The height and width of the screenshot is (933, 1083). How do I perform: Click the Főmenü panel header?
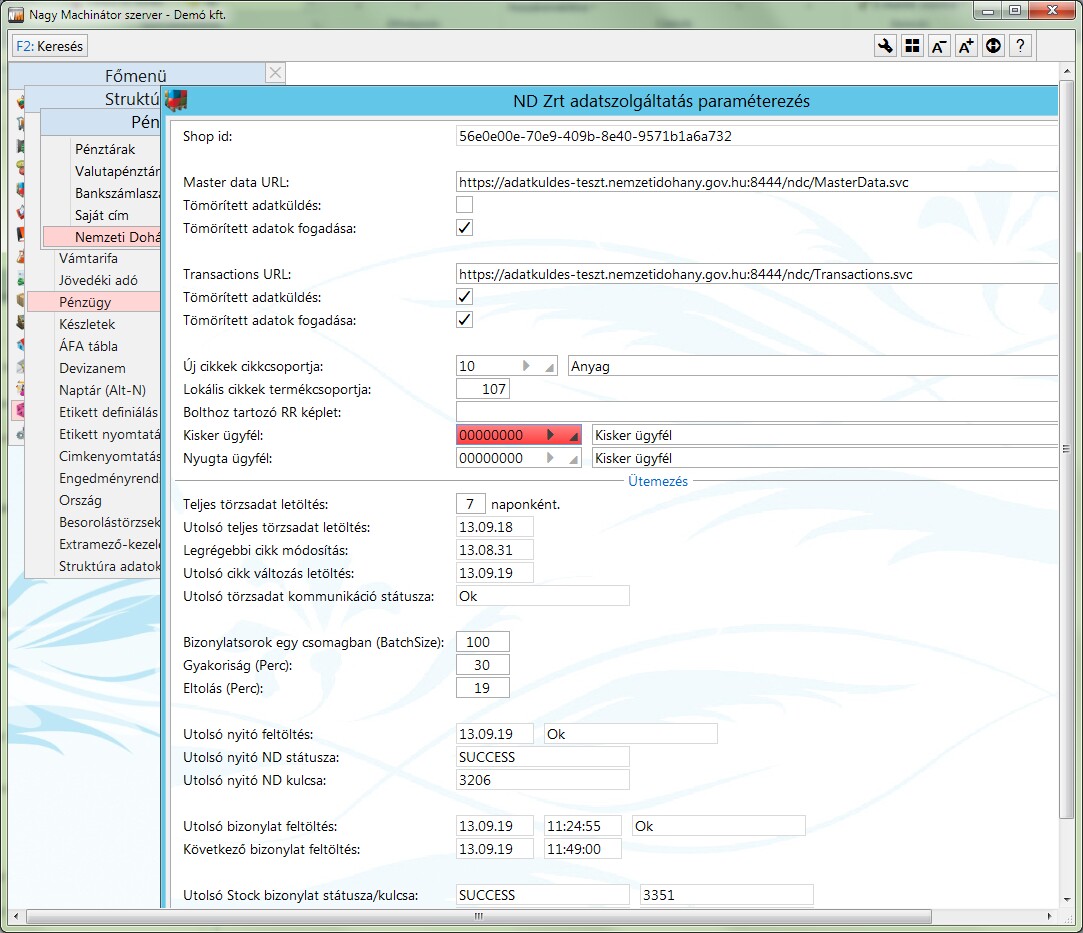pyautogui.click(x=136, y=75)
